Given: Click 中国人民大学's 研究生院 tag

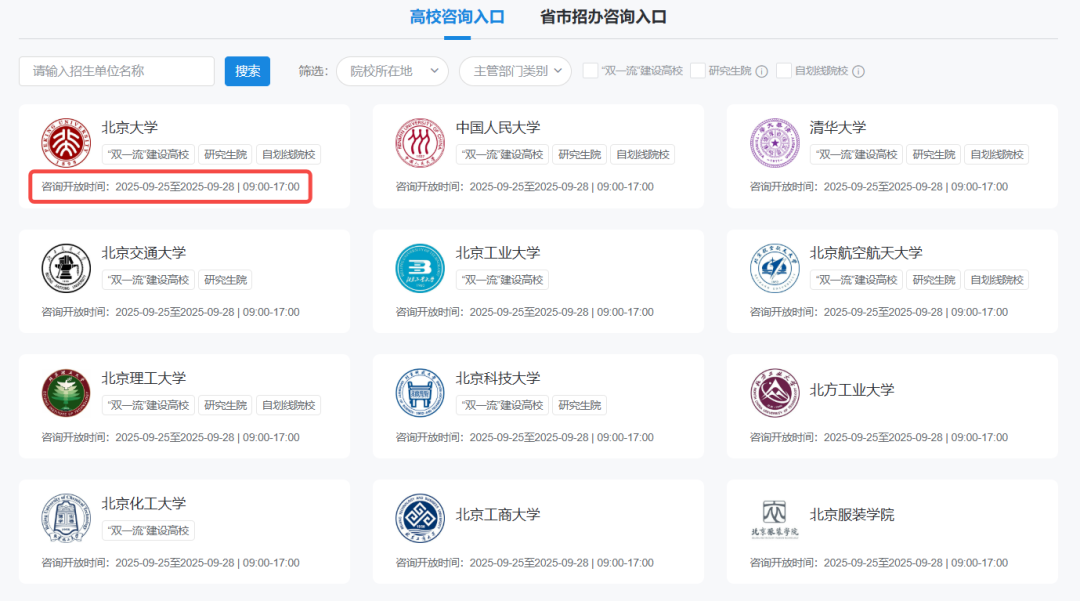Looking at the screenshot, I should click(579, 154).
